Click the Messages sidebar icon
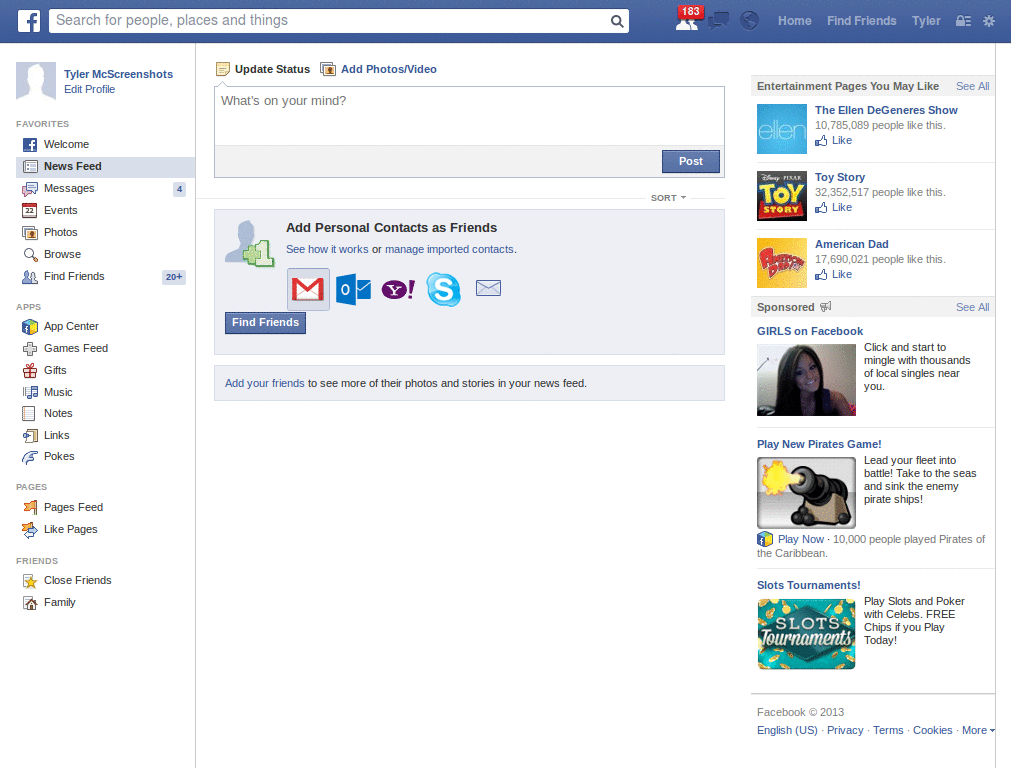The image size is (1024, 768). (x=30, y=189)
